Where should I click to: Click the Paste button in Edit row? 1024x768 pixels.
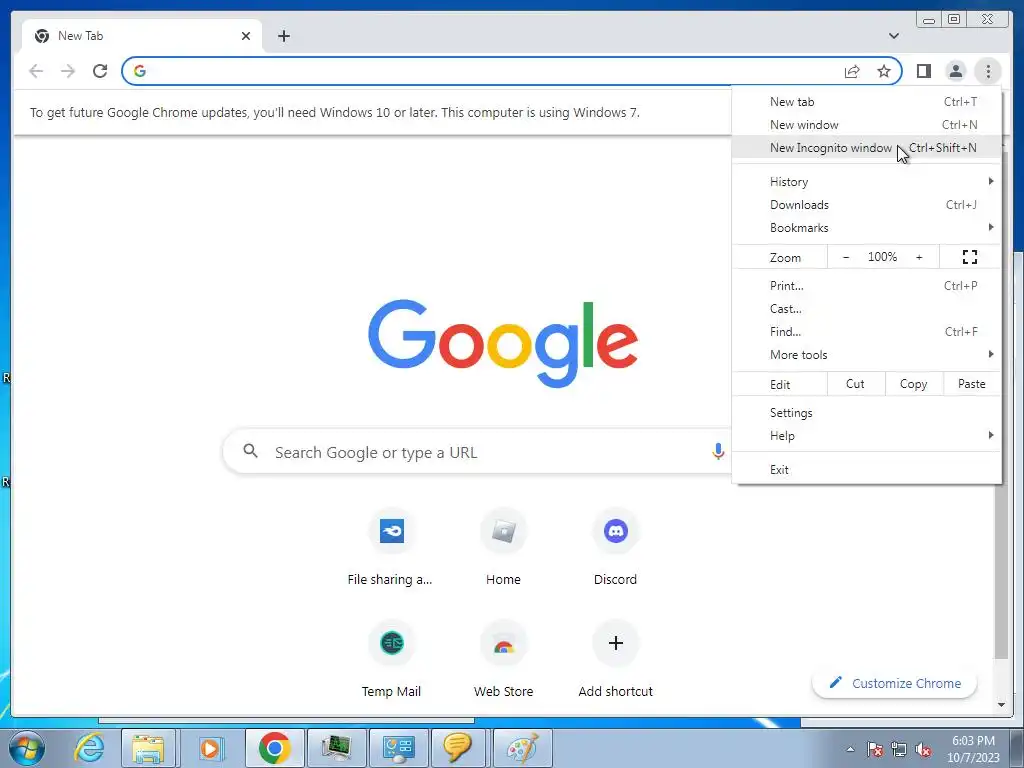[x=972, y=384]
